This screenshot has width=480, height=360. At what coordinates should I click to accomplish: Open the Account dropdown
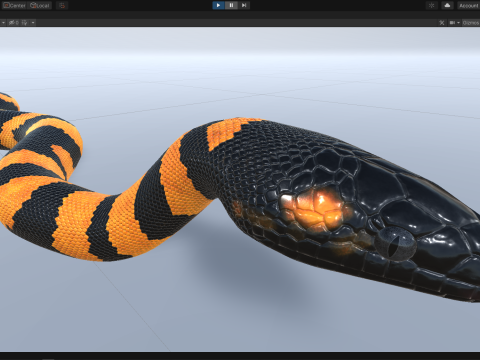coord(469,5)
